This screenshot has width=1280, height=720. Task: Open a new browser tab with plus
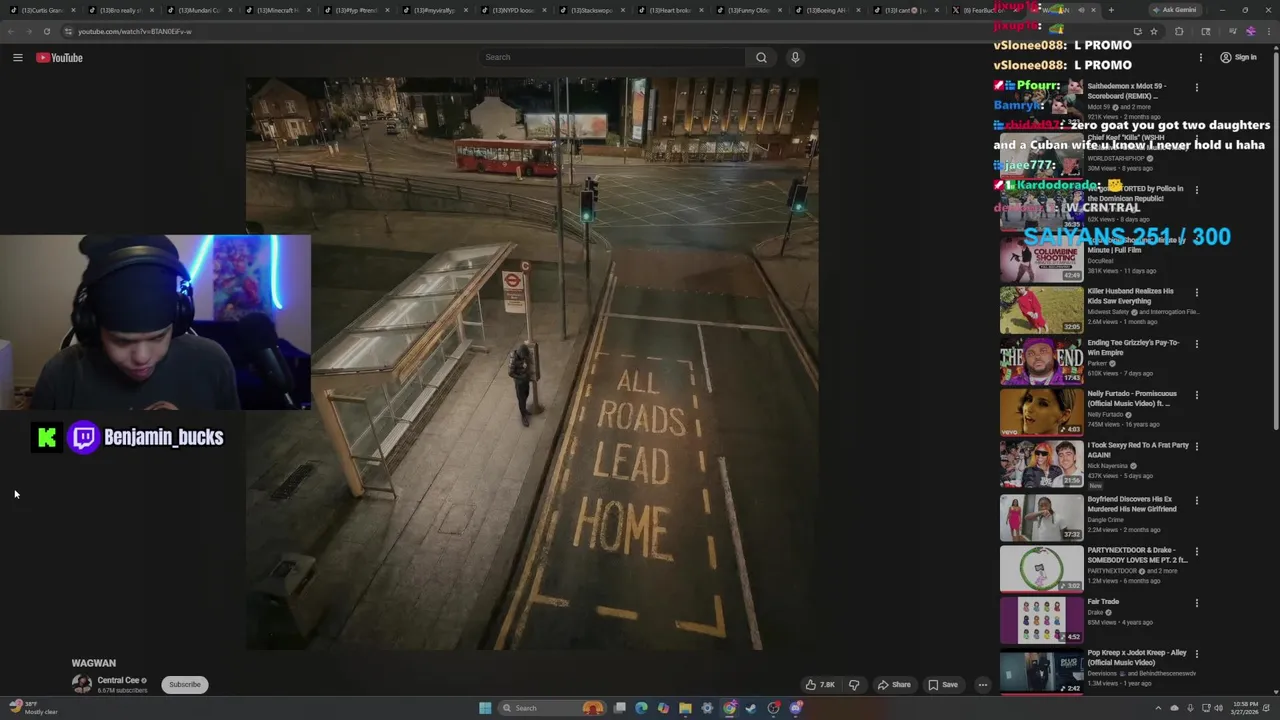pos(1110,10)
